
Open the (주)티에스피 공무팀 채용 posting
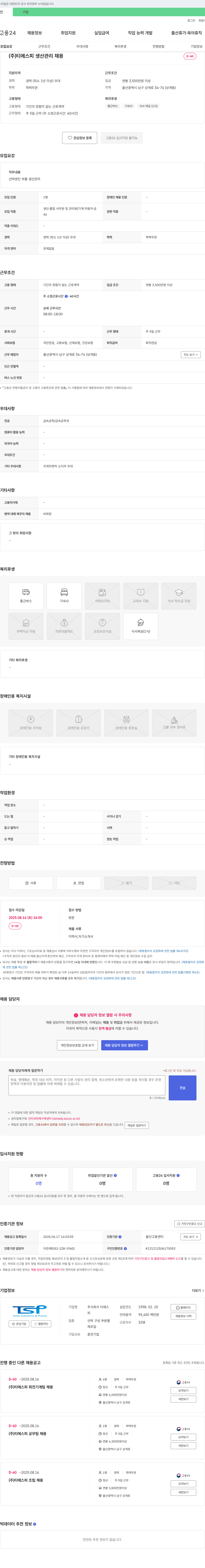pyautogui.click(x=27, y=1434)
